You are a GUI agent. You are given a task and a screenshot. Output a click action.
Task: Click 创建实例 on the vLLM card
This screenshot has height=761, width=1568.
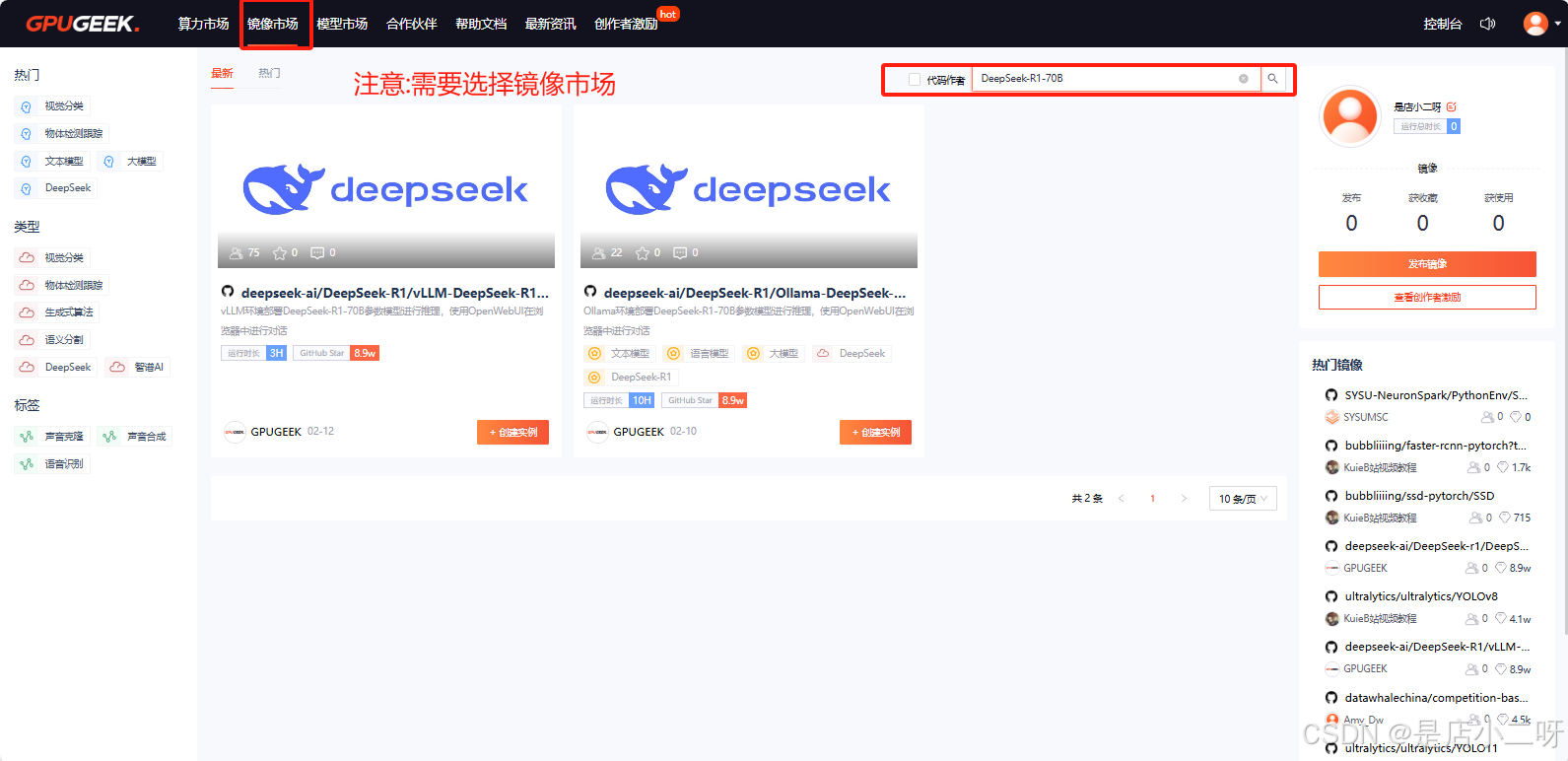click(512, 433)
